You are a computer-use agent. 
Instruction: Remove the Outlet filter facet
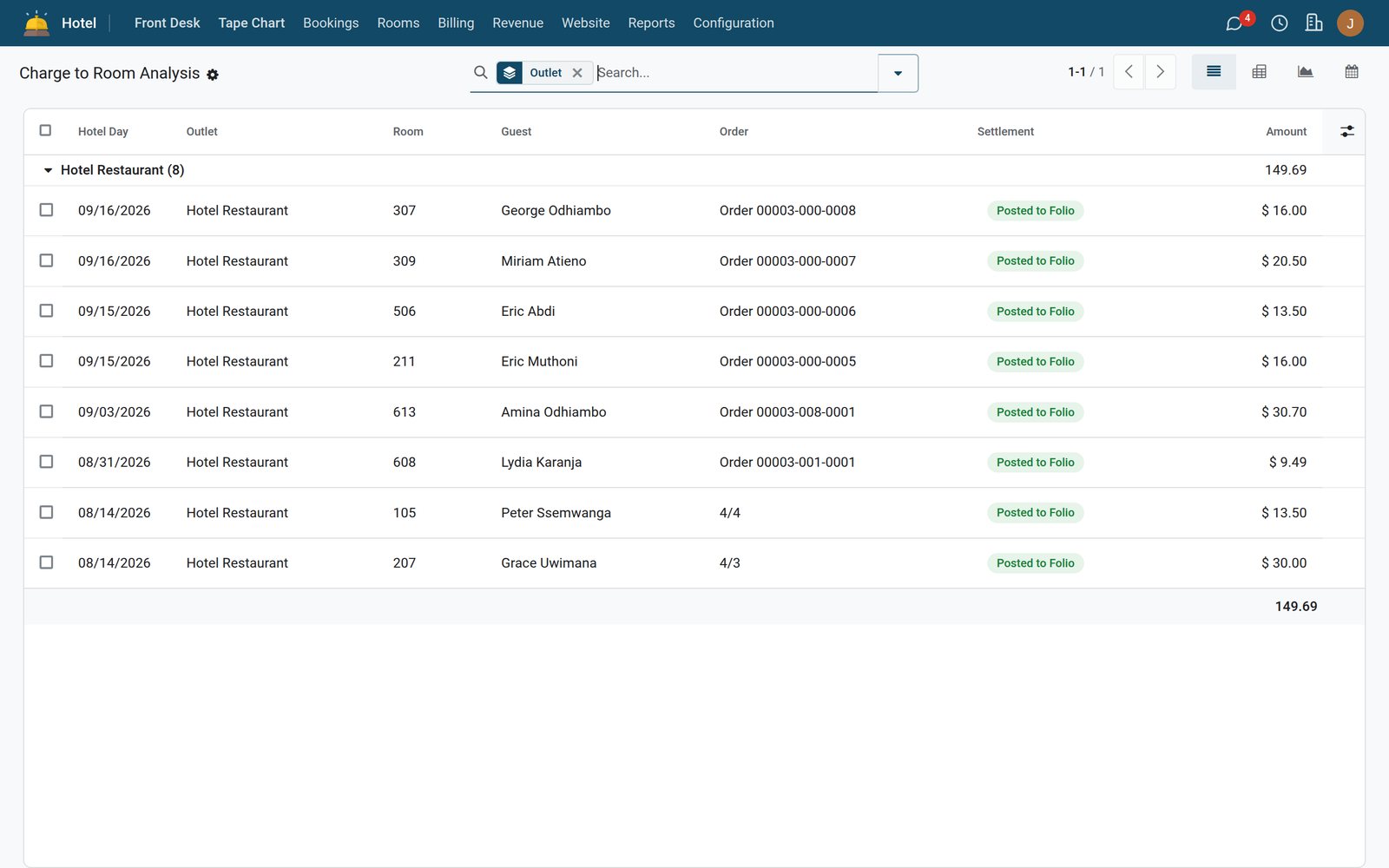[577, 73]
